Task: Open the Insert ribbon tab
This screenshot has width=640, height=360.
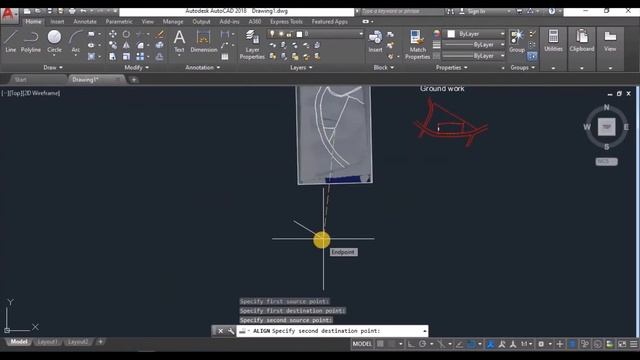Action: (57, 22)
